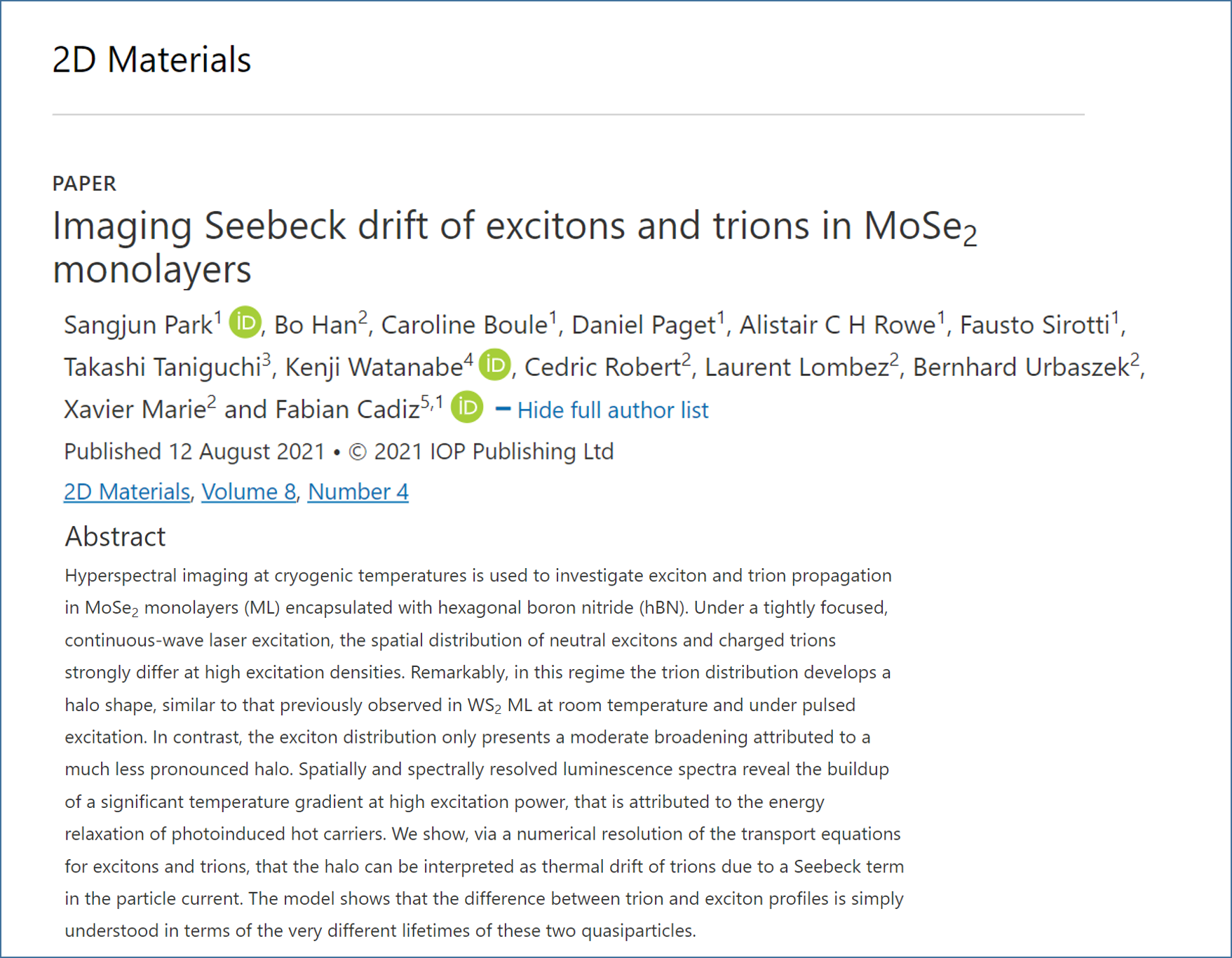Open Kenji Watanabe's ORCID iD icon
Viewport: 1232px width, 958px height.
495,365
